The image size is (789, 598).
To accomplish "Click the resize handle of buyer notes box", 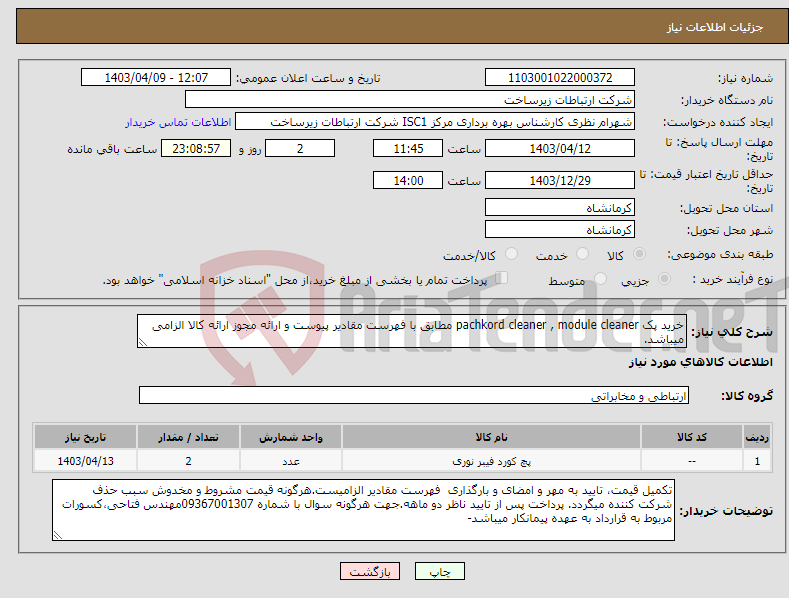I will 58,535.
